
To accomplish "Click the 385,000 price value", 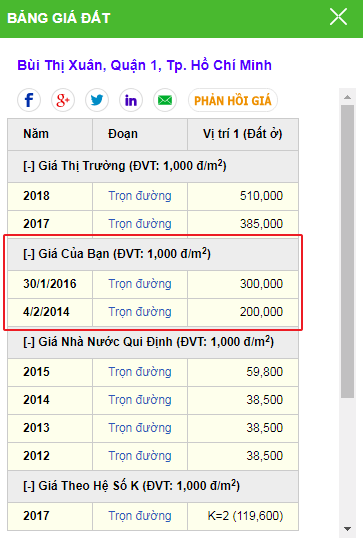I will pos(261,224).
